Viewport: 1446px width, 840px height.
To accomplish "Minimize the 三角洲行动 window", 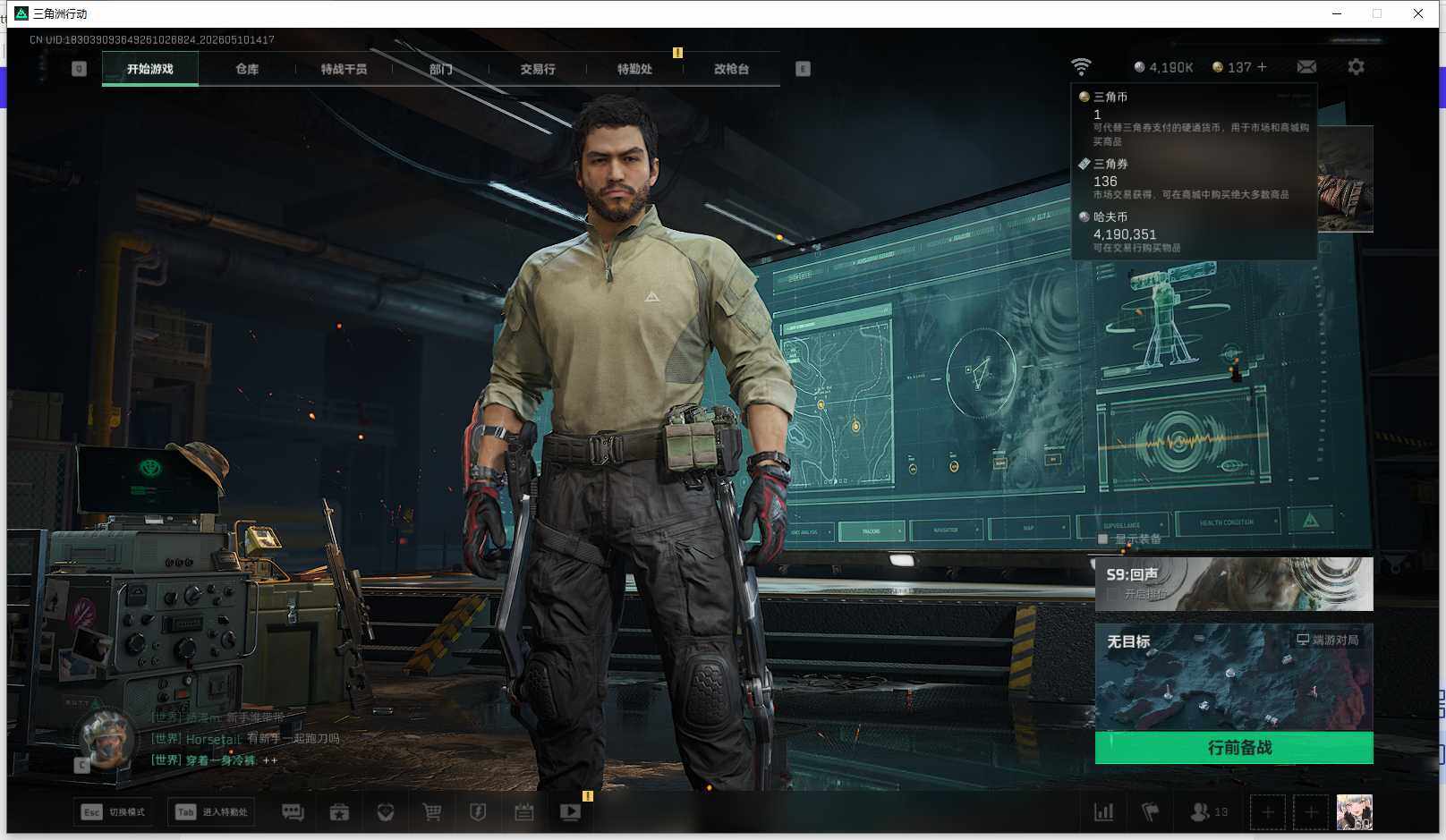I will point(1337,13).
